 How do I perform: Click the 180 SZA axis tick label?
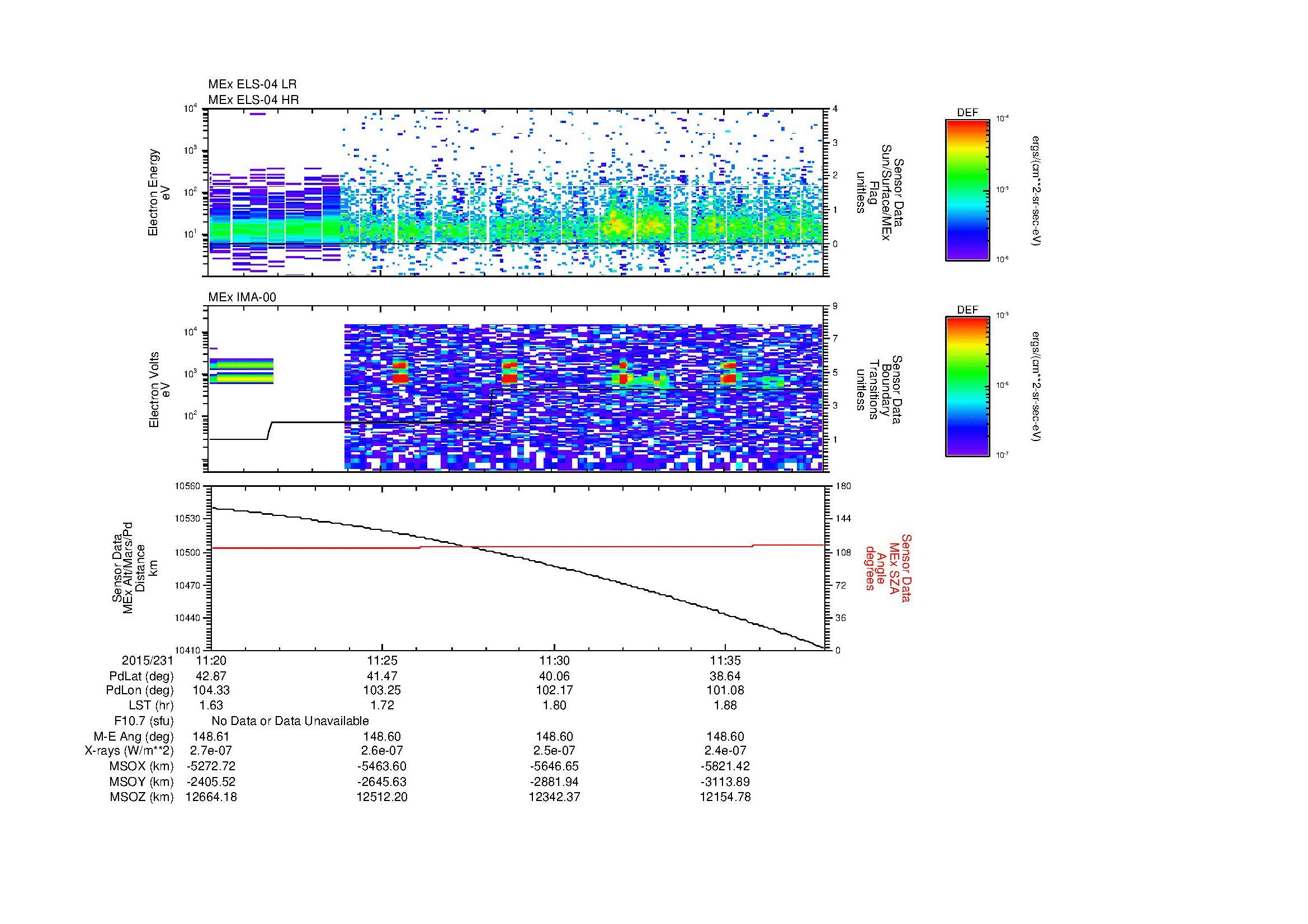tap(843, 486)
